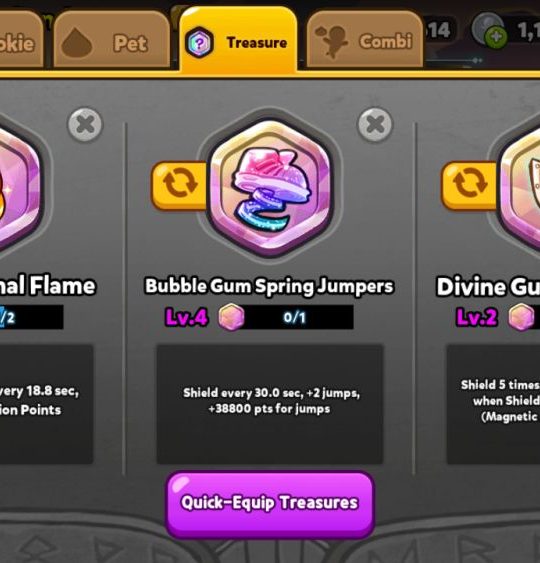The height and width of the screenshot is (563, 540).
Task: Swap the Divine Guard treasure with the refresh icon
Action: point(470,184)
